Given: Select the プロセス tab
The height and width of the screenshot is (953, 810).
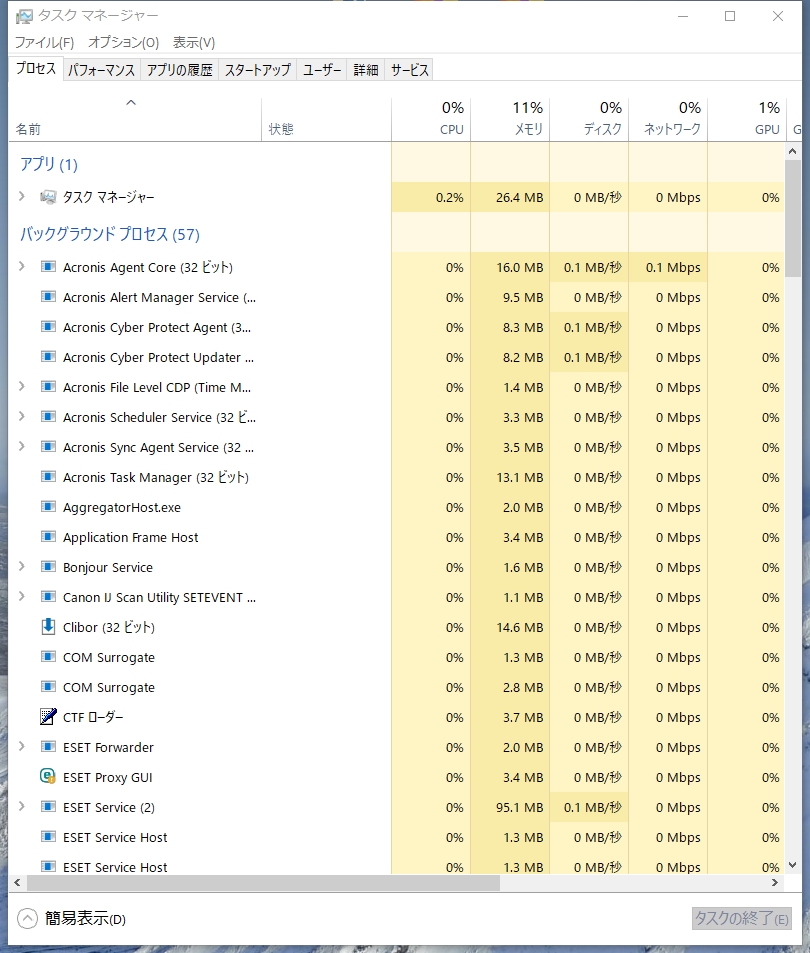Looking at the screenshot, I should point(36,69).
